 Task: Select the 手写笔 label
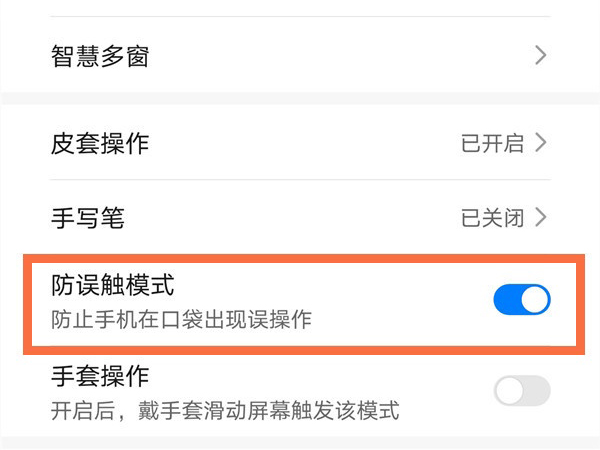click(x=87, y=217)
